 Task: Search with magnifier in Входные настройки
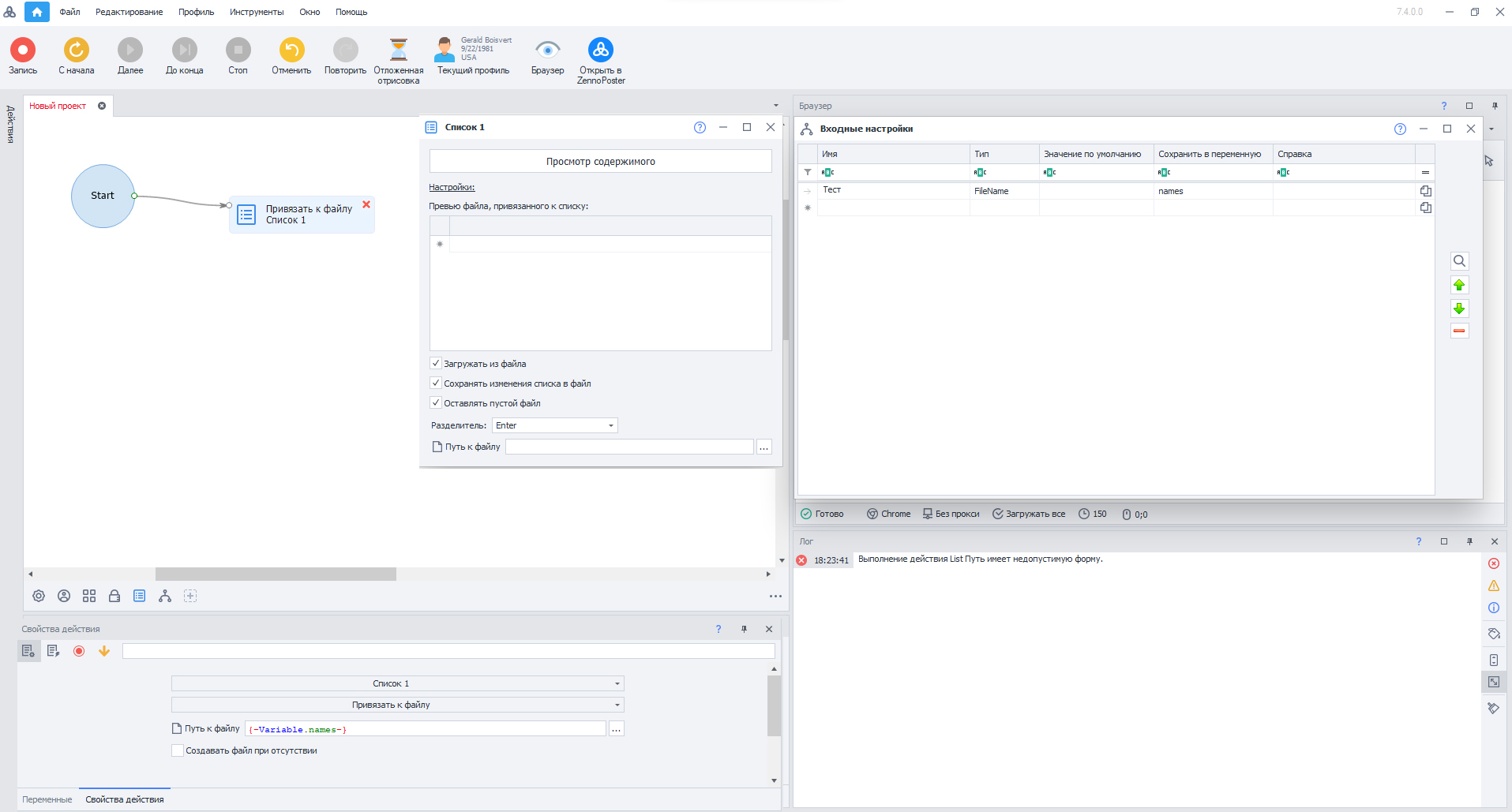[1460, 261]
